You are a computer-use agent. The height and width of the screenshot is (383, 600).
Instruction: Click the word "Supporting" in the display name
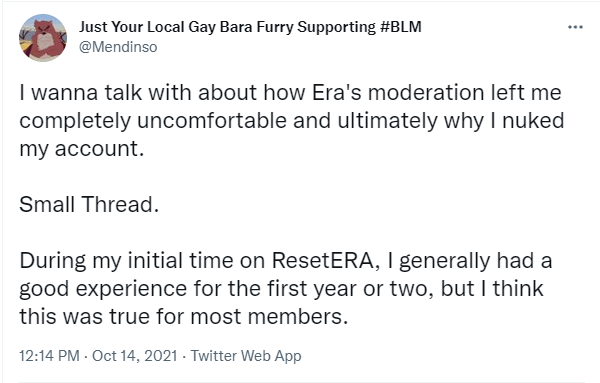337,27
